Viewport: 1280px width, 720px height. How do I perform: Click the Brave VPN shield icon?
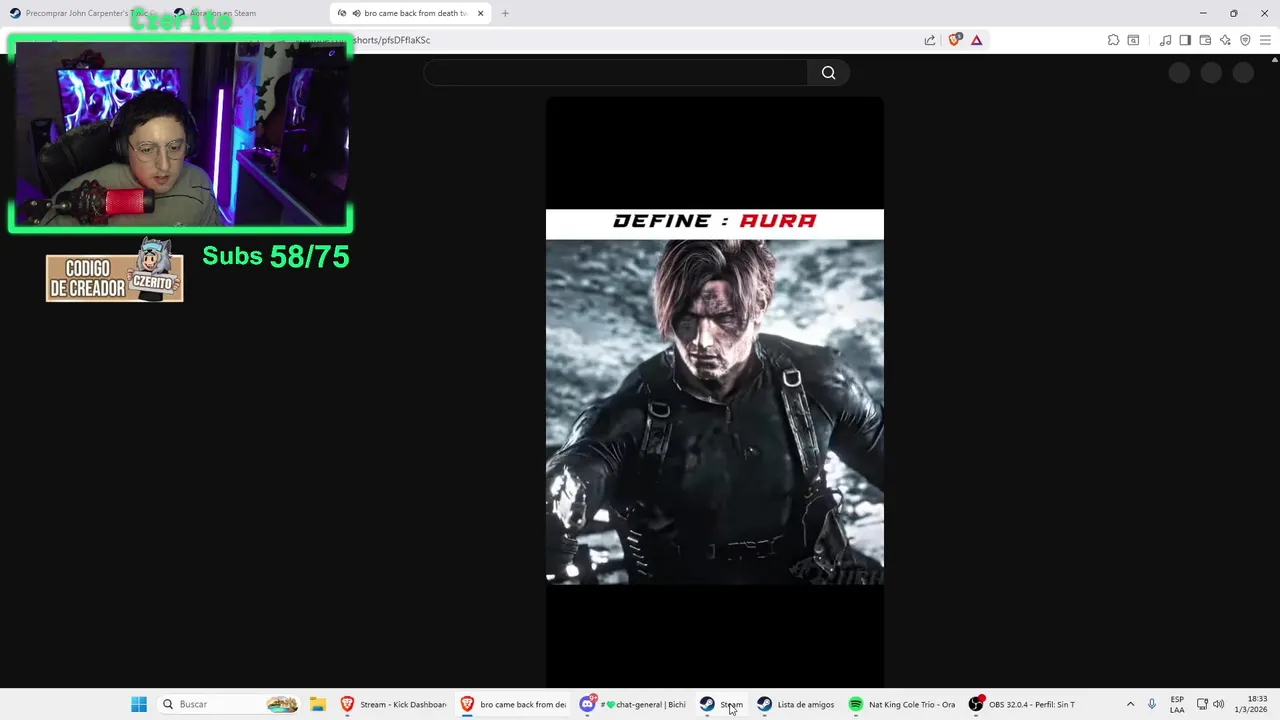[x=1245, y=40]
